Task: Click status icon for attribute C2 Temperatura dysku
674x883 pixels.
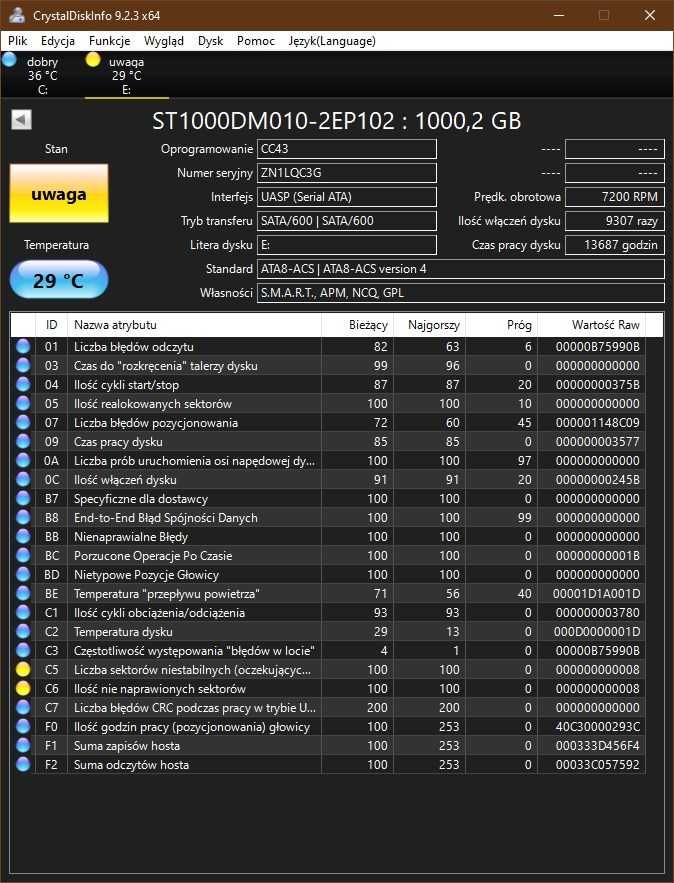Action: click(23, 632)
